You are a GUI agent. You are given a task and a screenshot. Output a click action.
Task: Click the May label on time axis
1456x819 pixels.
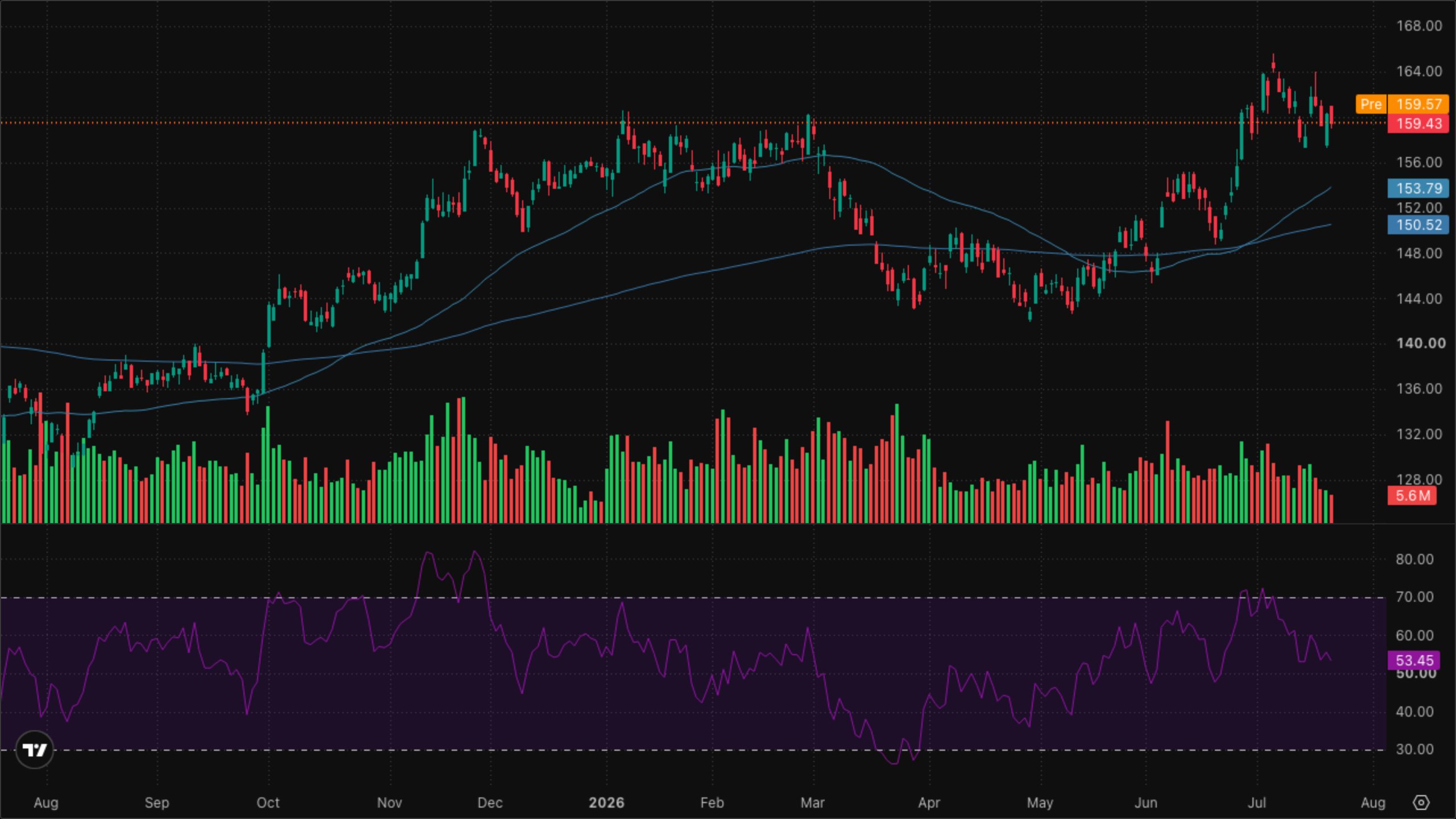1040,803
